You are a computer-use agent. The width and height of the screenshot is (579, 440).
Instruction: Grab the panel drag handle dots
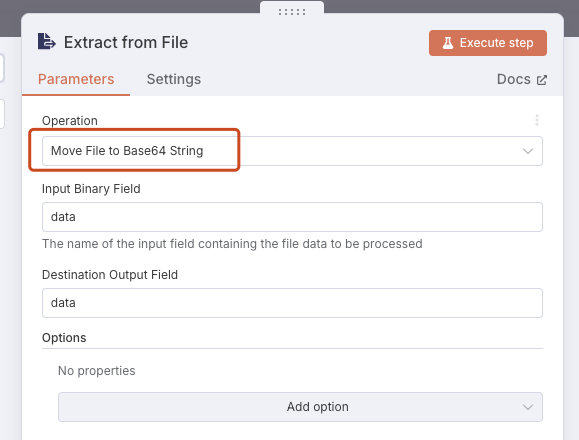pyautogui.click(x=292, y=12)
